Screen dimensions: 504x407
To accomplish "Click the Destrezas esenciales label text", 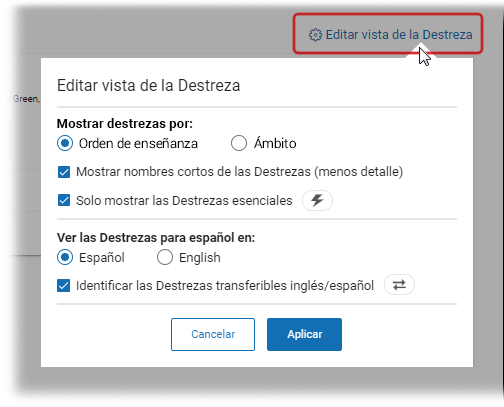I will tap(232, 201).
